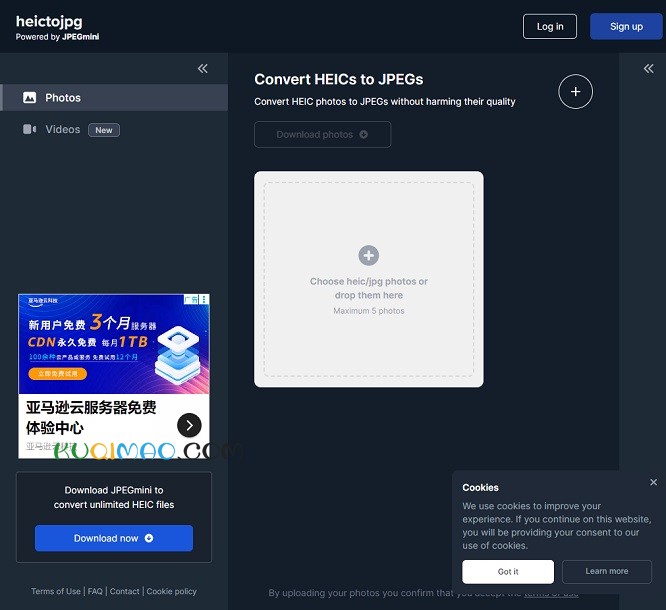This screenshot has height=610, width=666.
Task: Click the Log in button
Action: pyautogui.click(x=550, y=26)
